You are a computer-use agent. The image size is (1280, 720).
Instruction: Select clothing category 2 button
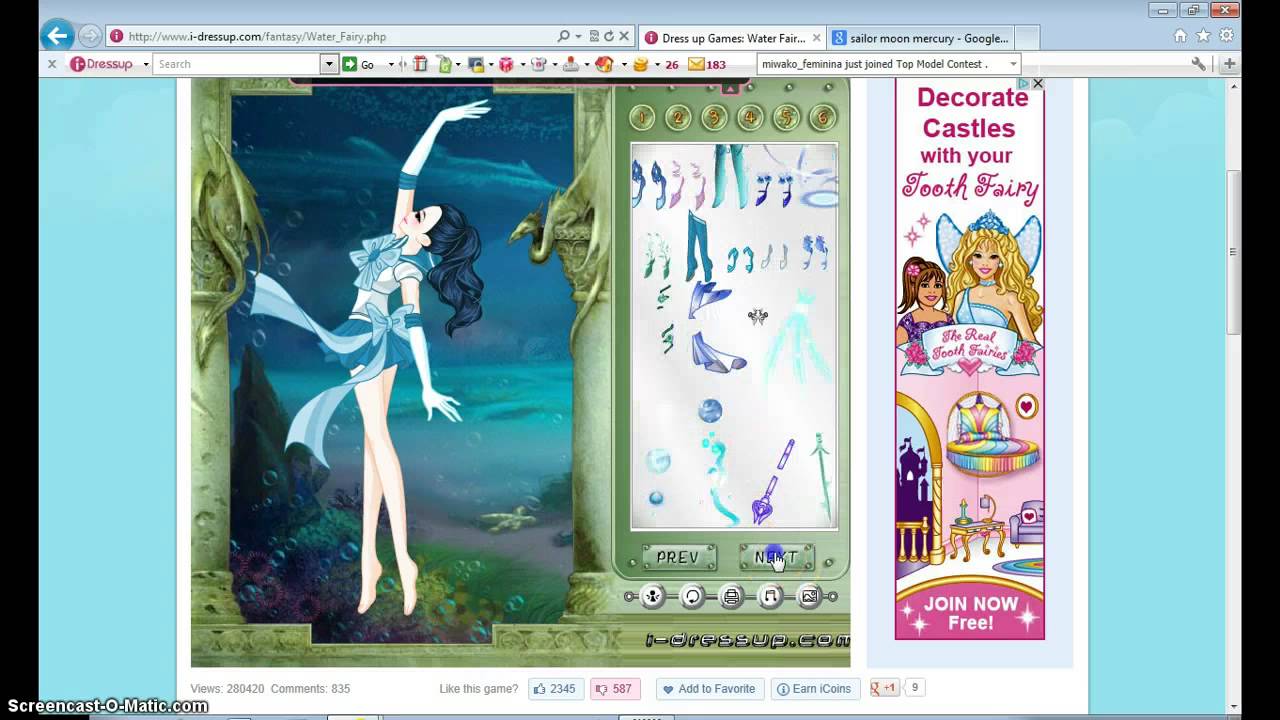tap(678, 118)
